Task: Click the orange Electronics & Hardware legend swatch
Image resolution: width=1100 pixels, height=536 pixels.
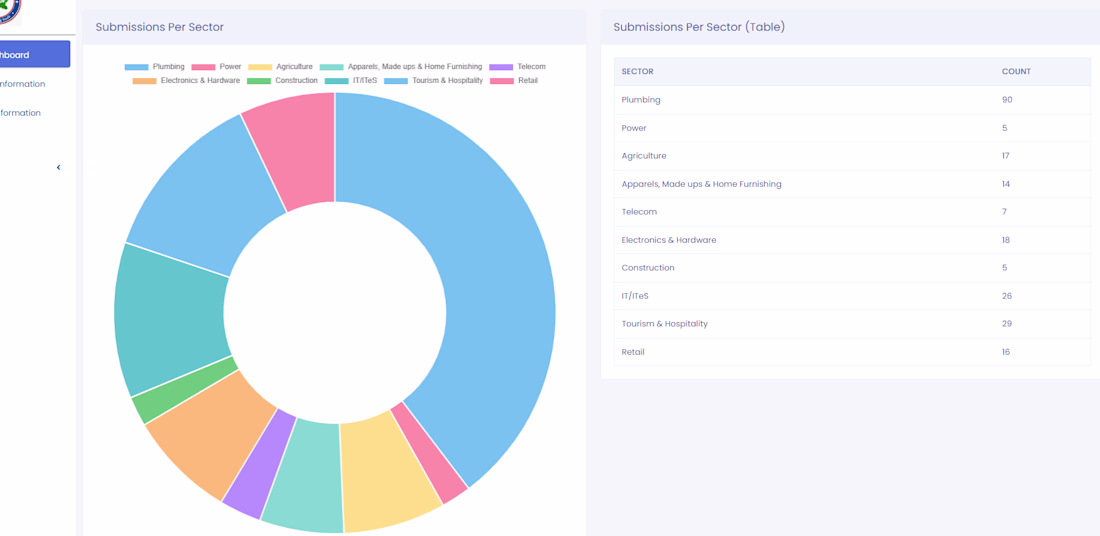Action: tap(144, 81)
